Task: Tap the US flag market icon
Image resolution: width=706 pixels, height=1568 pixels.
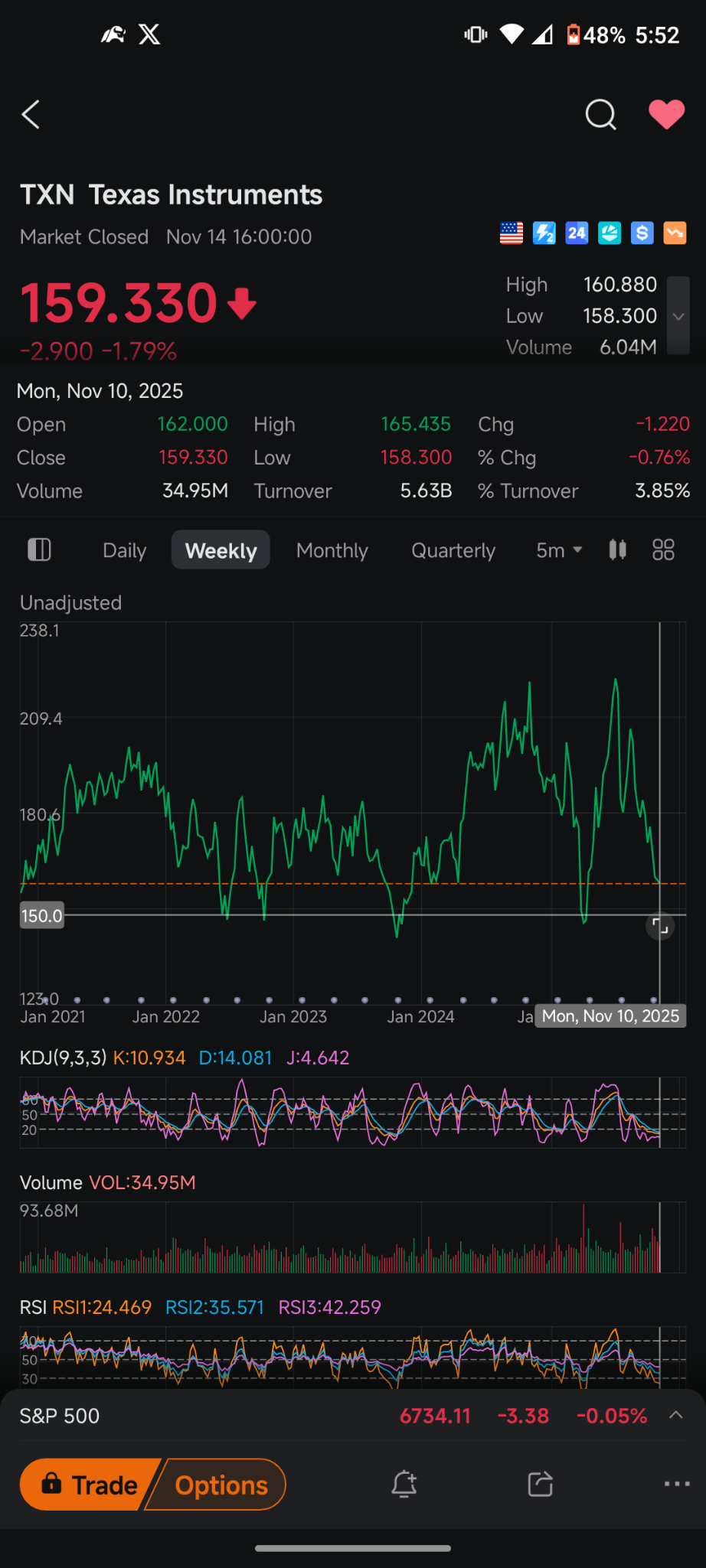Action: pos(511,233)
